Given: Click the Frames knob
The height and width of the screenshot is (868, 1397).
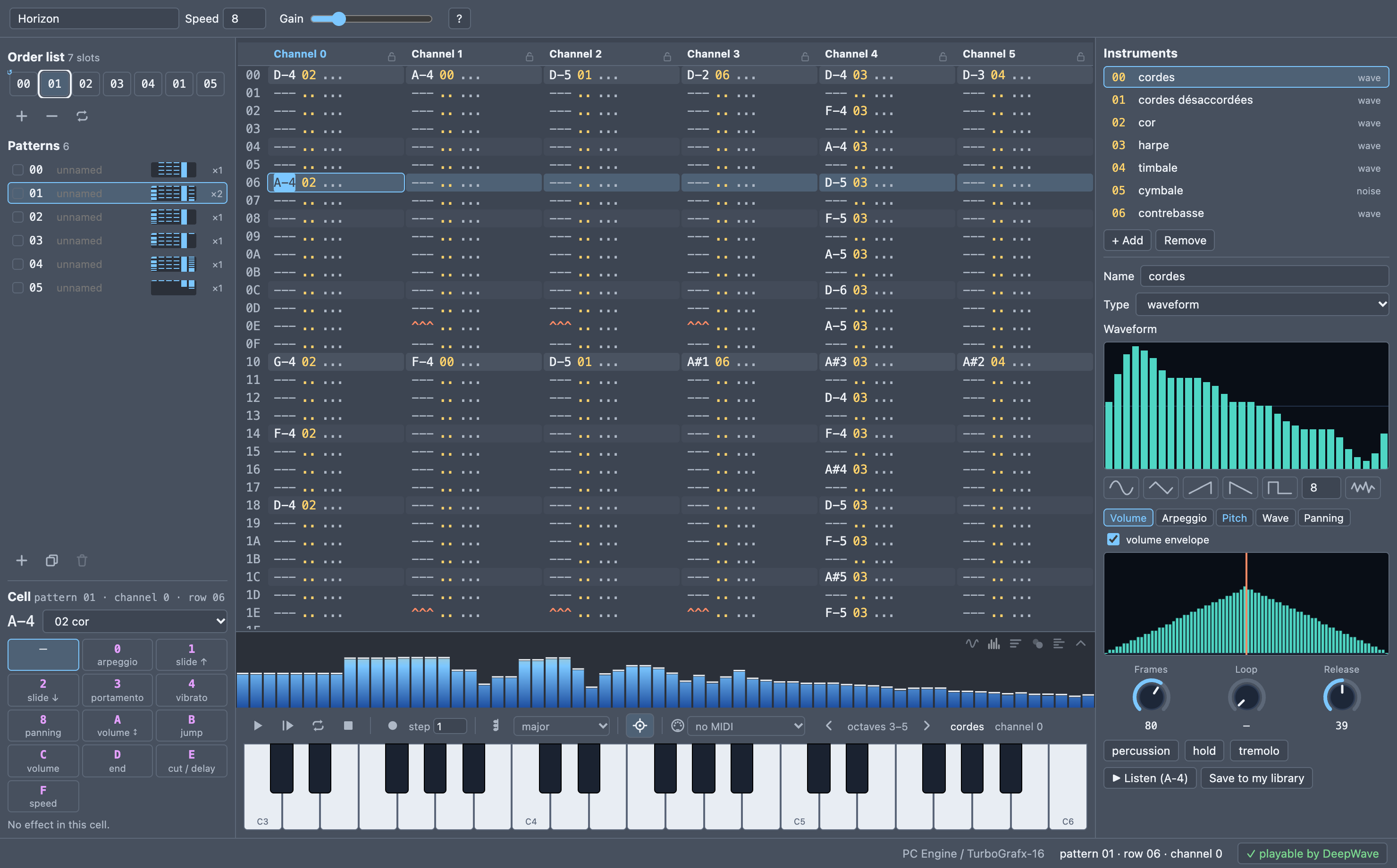Looking at the screenshot, I should 1151,697.
